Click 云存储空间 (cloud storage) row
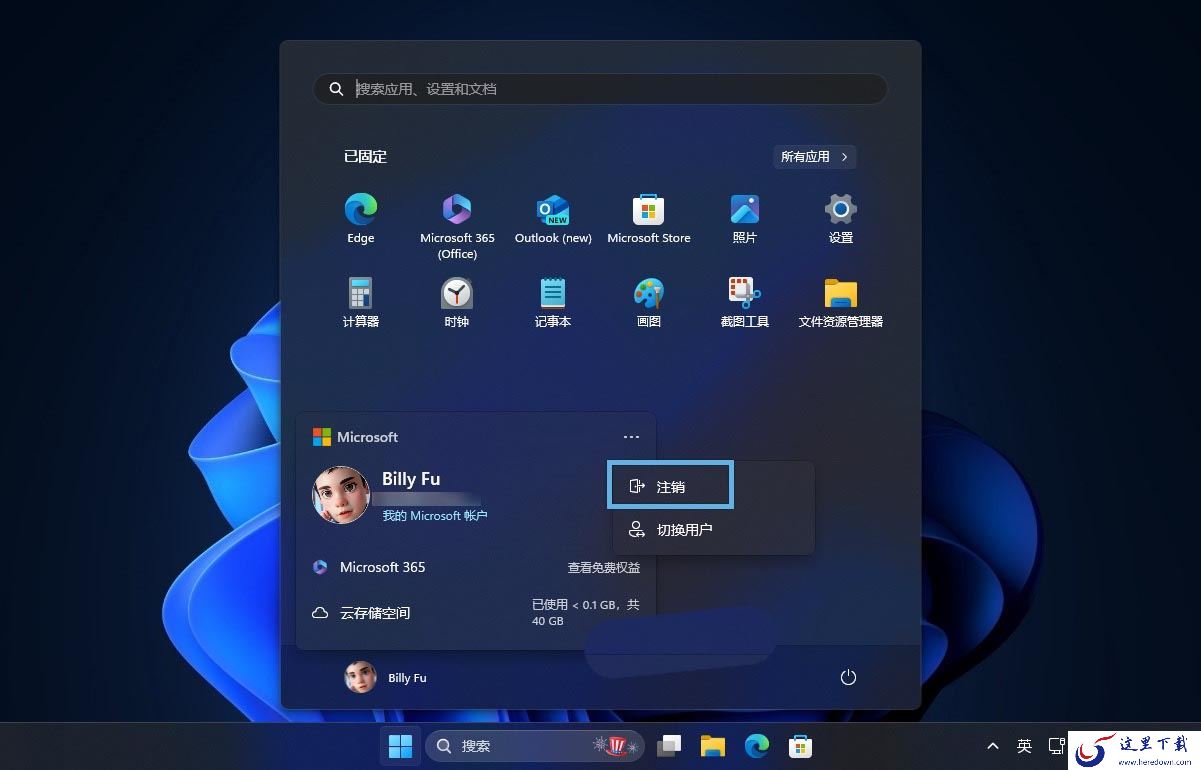The height and width of the screenshot is (770, 1201). pyautogui.click(x=476, y=613)
